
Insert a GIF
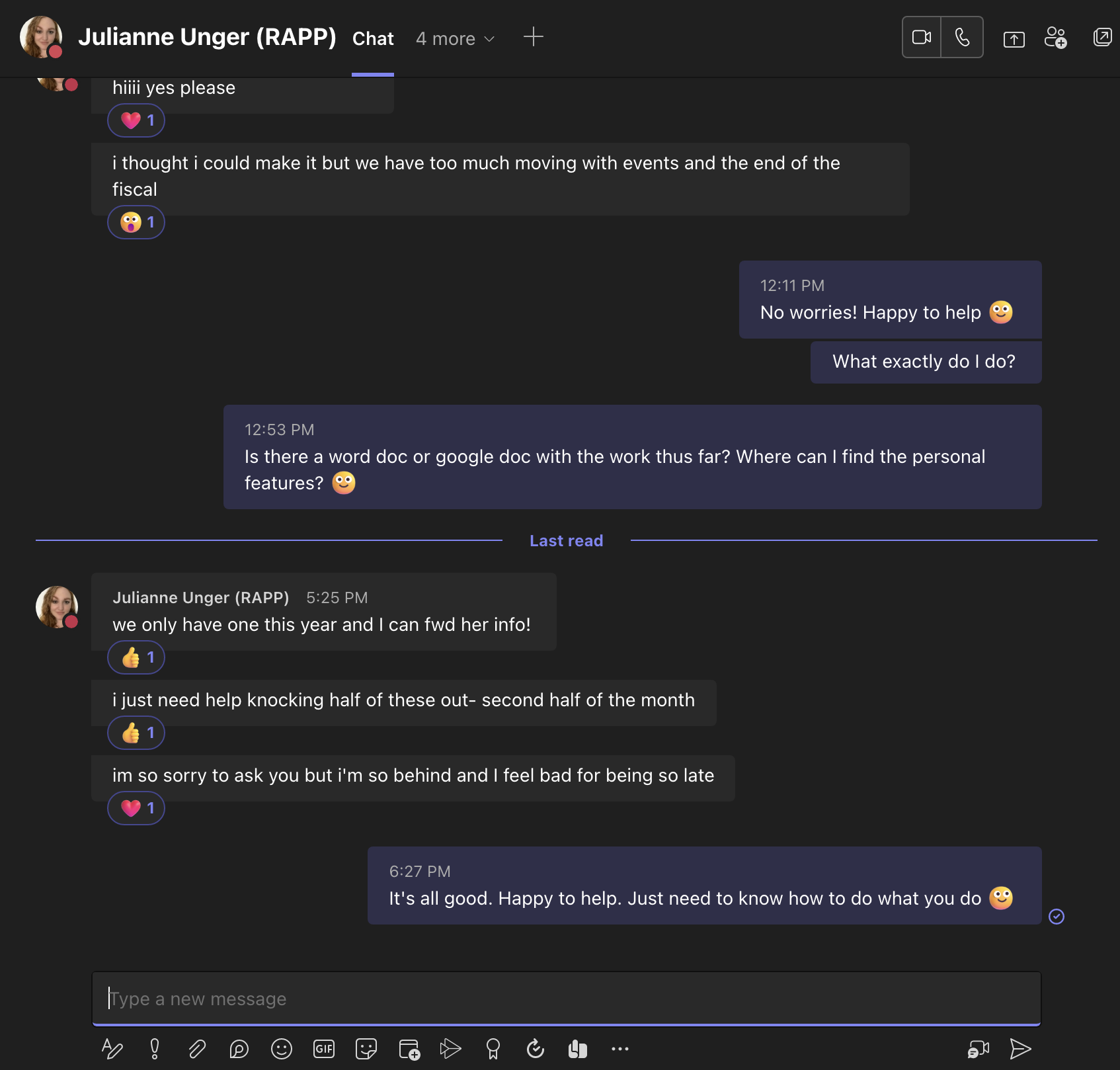[x=323, y=1049]
